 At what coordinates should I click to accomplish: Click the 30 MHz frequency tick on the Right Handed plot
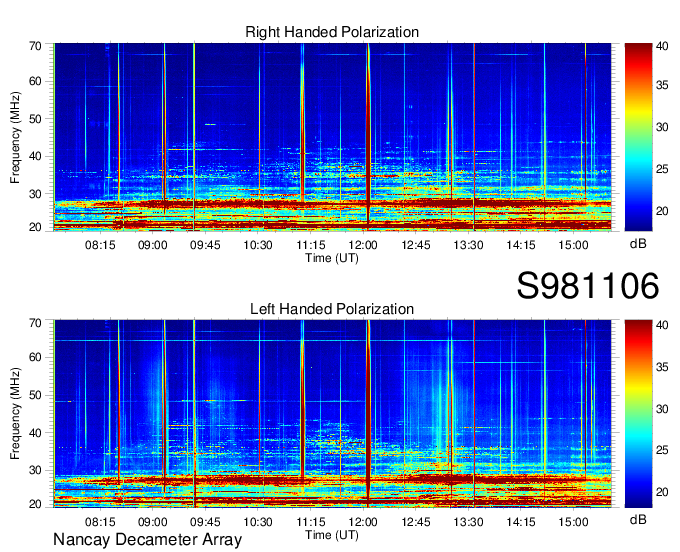point(35,194)
